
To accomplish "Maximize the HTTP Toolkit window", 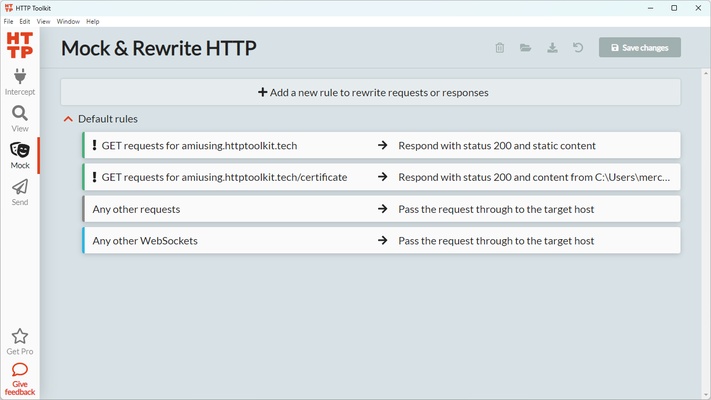I will (x=674, y=8).
